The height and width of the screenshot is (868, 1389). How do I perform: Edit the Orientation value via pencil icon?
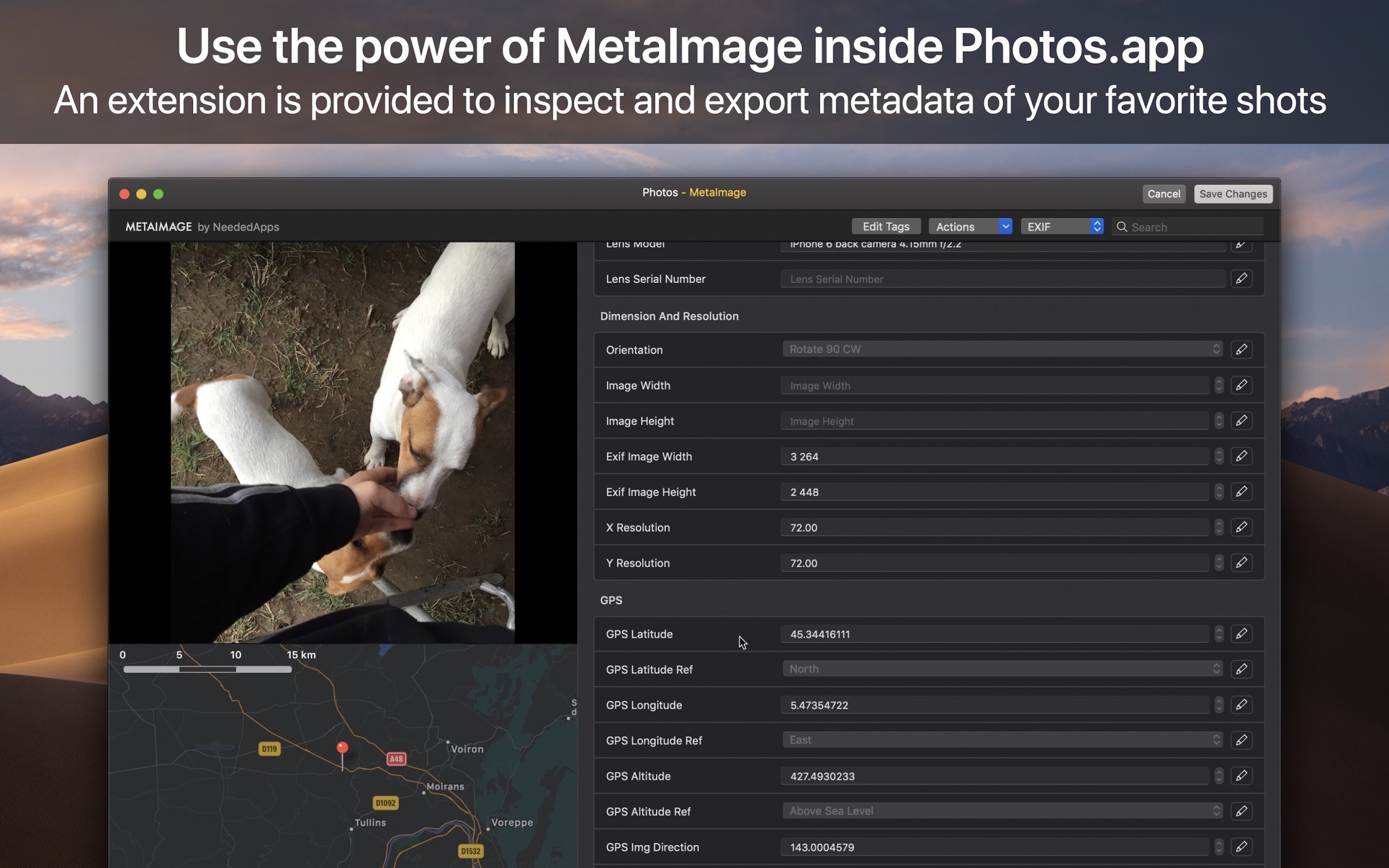pos(1241,349)
